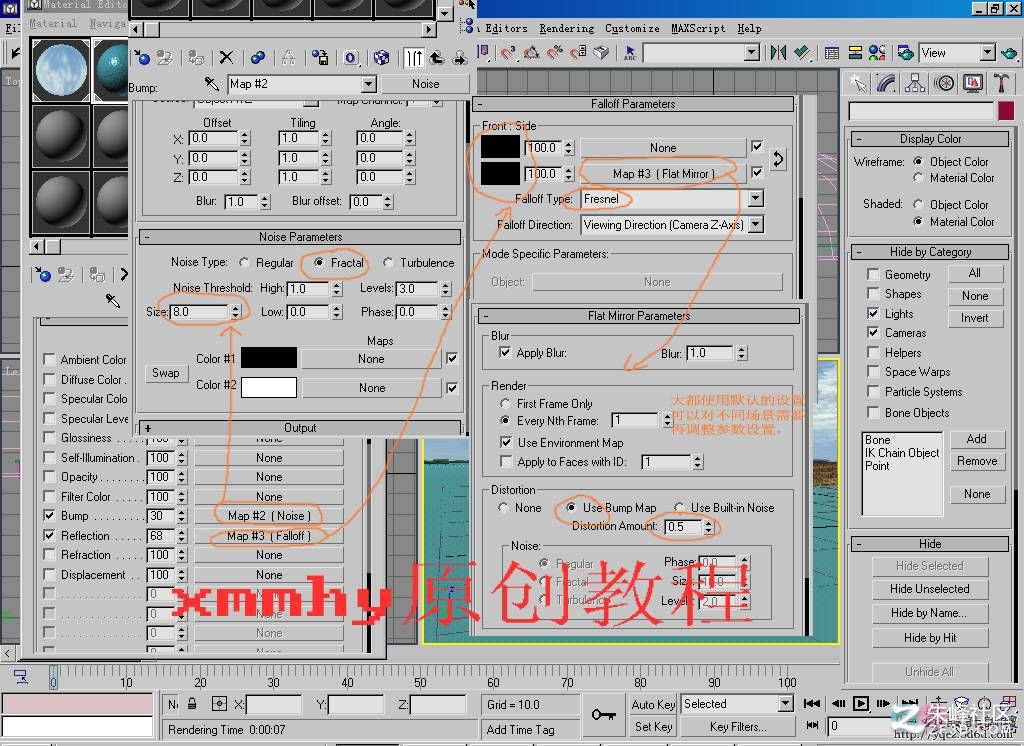Click Quick Render teapot icon
1024x746 pixels.
point(1010,53)
